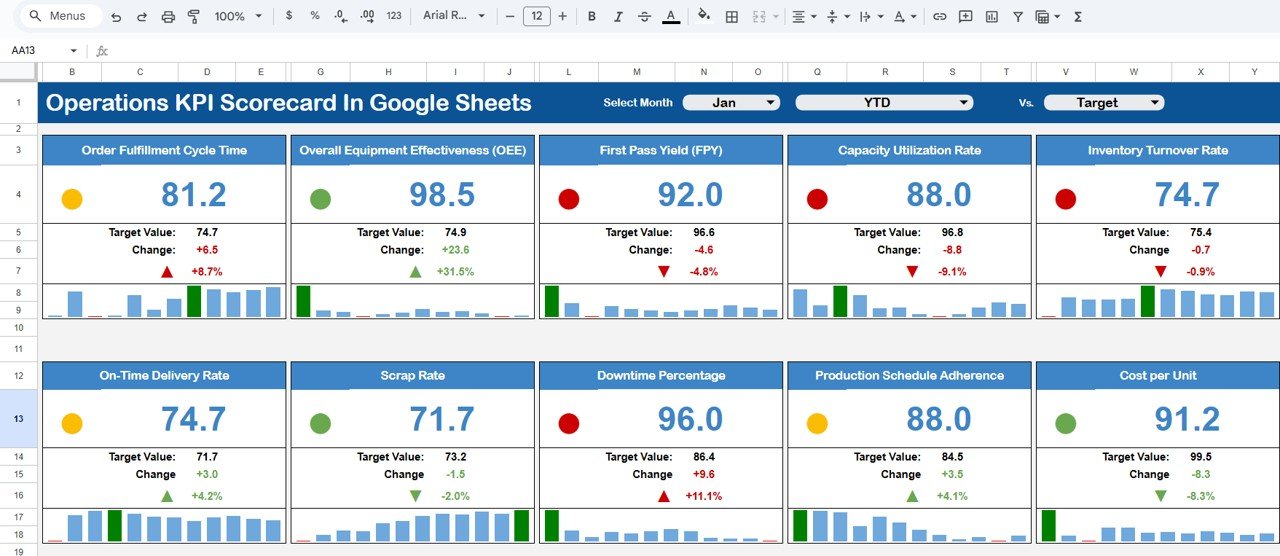
Task: Print the spreadsheet using the printer icon
Action: [x=168, y=17]
